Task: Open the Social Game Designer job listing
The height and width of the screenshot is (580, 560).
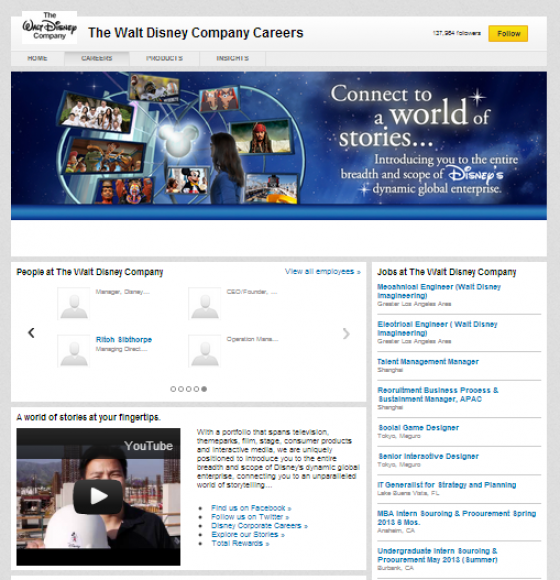Action: point(418,428)
